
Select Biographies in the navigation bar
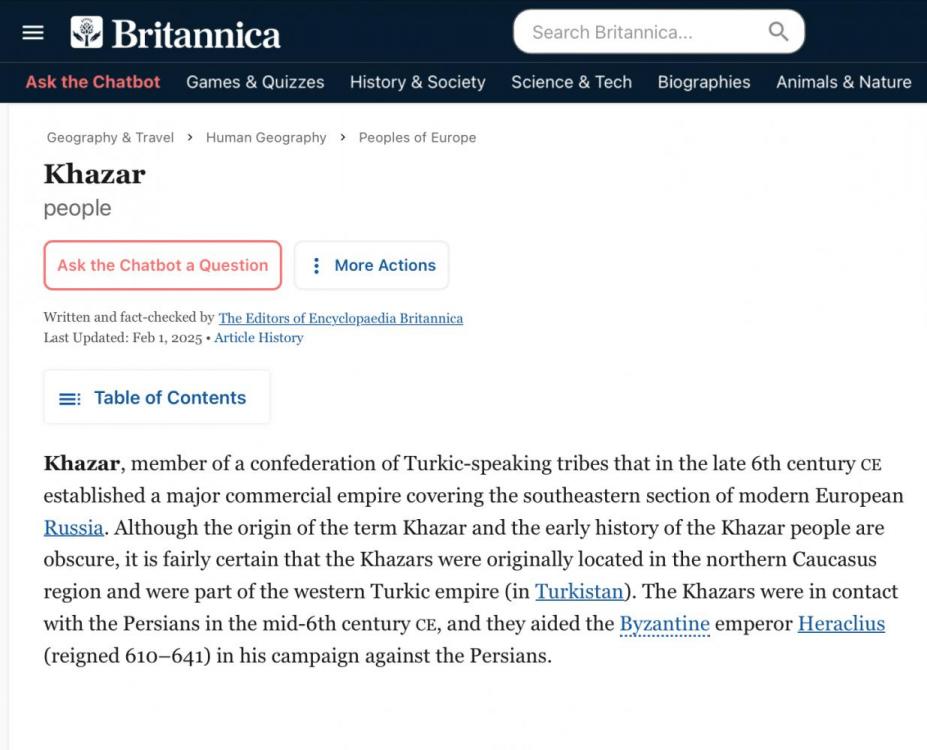tap(704, 82)
